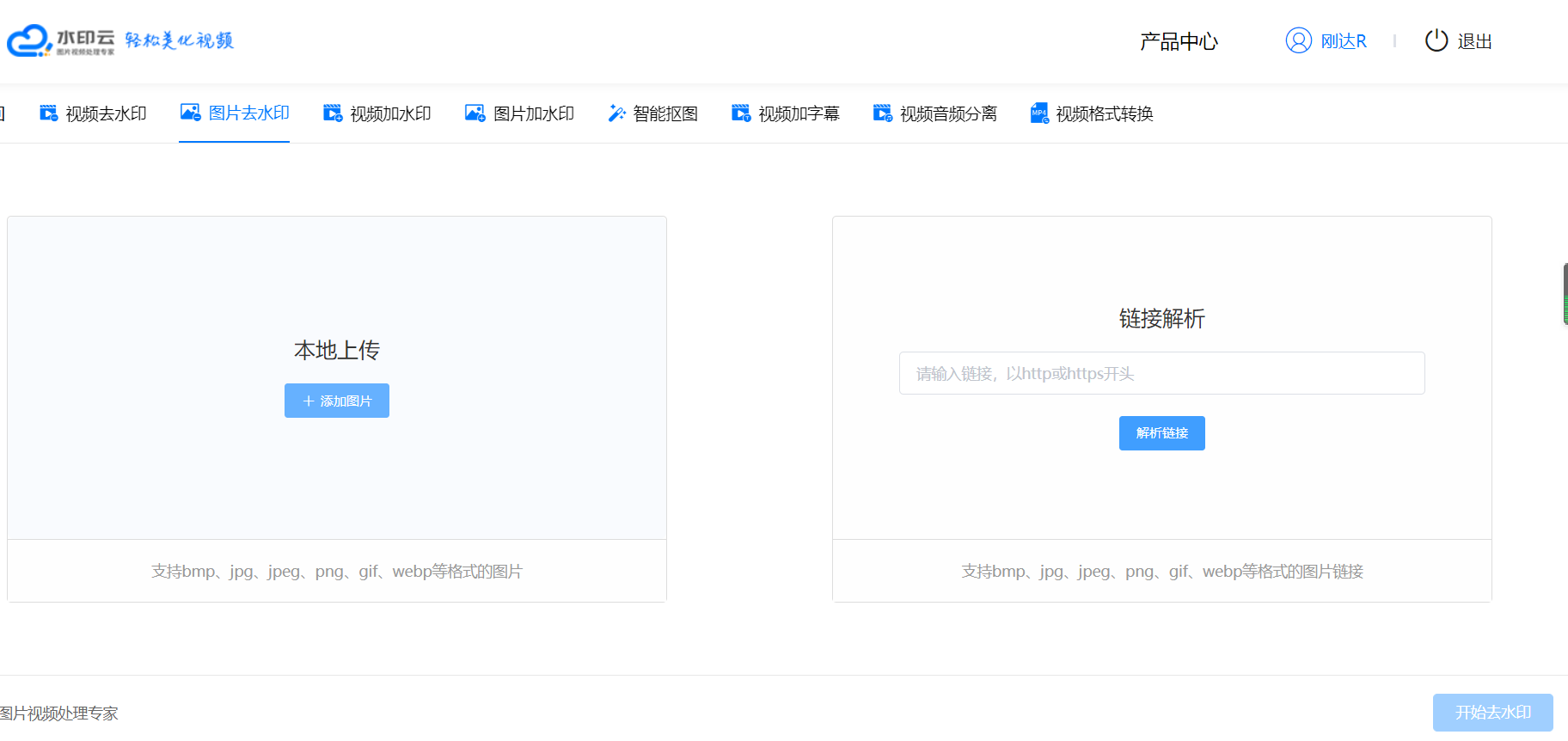Viewport: 1568px width, 741px height.
Task: Click the 水印云 cloud logo
Action: point(29,40)
